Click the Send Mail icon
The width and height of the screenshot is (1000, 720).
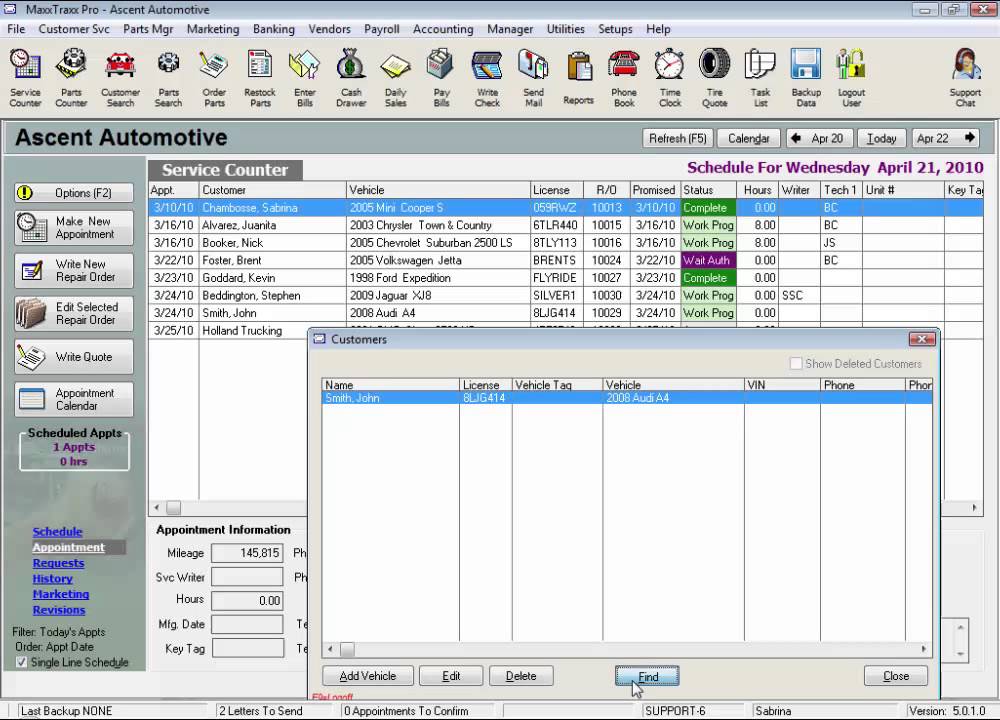(533, 78)
